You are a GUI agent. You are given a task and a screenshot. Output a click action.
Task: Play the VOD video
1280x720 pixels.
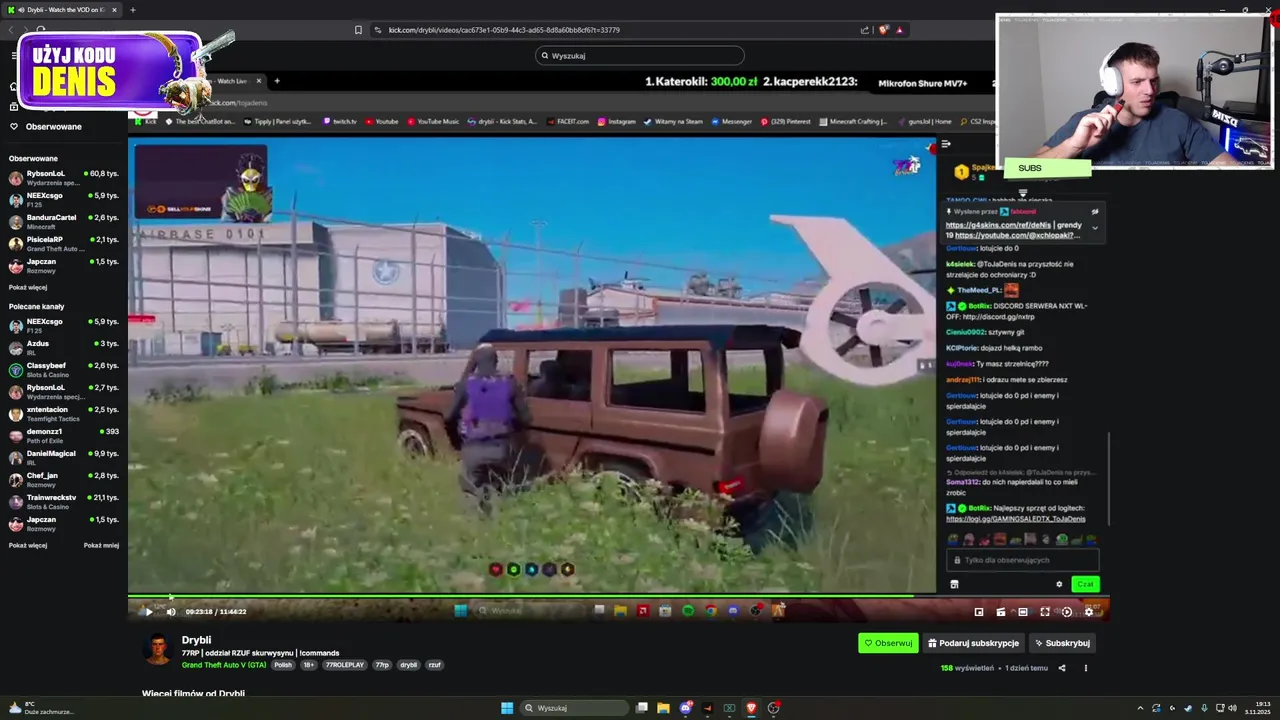point(149,612)
